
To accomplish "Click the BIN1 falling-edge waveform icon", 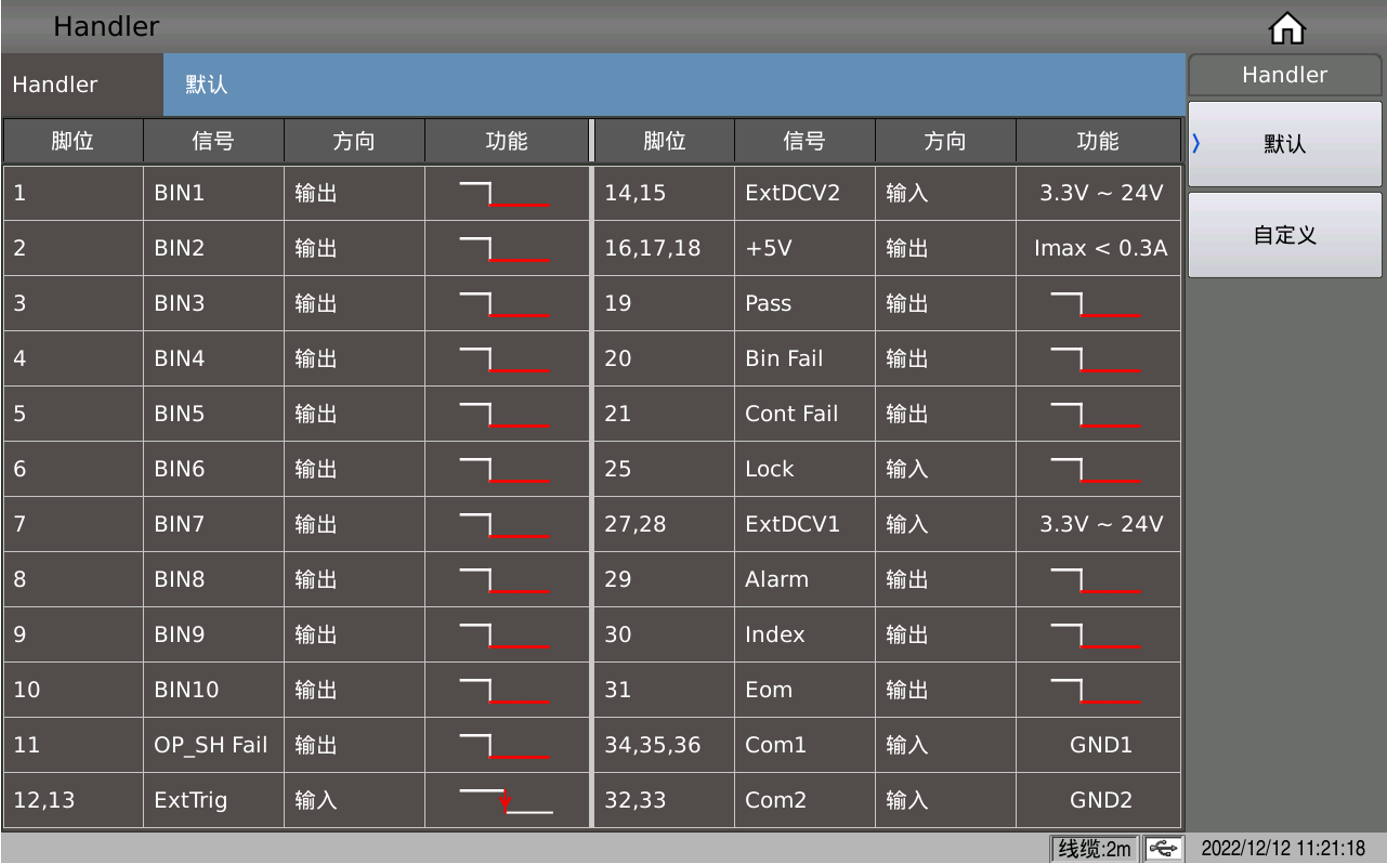I will tap(505, 194).
